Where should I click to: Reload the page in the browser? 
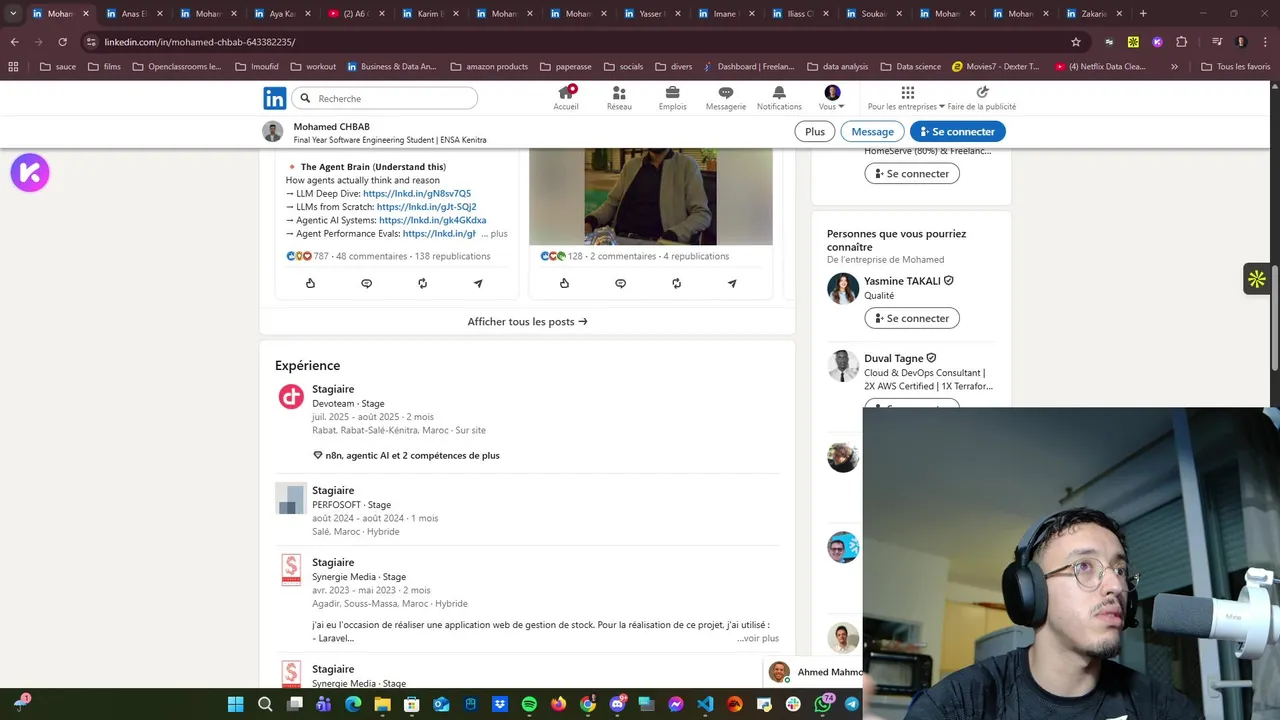point(62,42)
